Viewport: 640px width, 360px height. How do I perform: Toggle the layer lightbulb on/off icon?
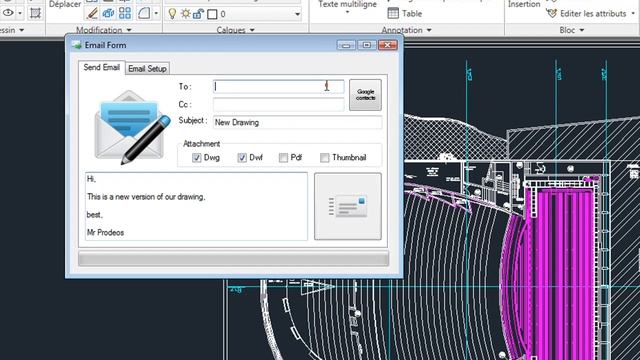pyautogui.click(x=172, y=14)
